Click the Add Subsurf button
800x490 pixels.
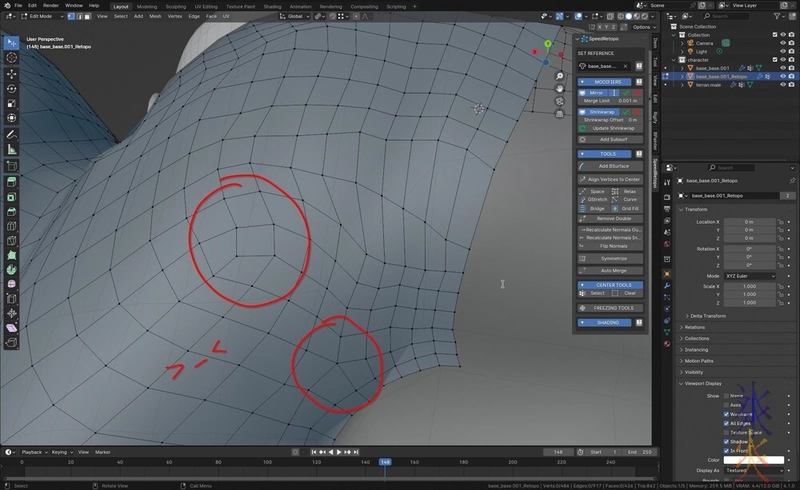pyautogui.click(x=612, y=138)
